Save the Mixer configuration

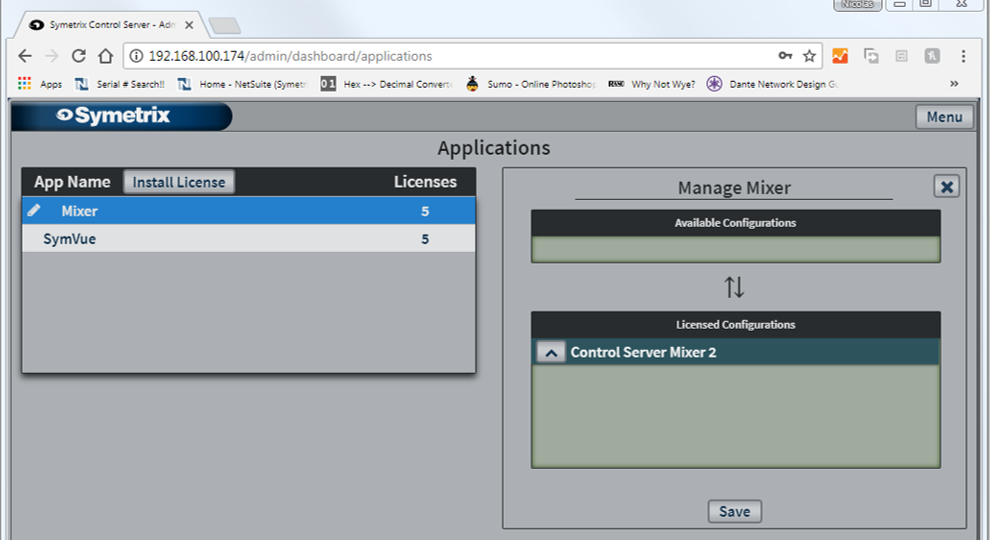[734, 512]
